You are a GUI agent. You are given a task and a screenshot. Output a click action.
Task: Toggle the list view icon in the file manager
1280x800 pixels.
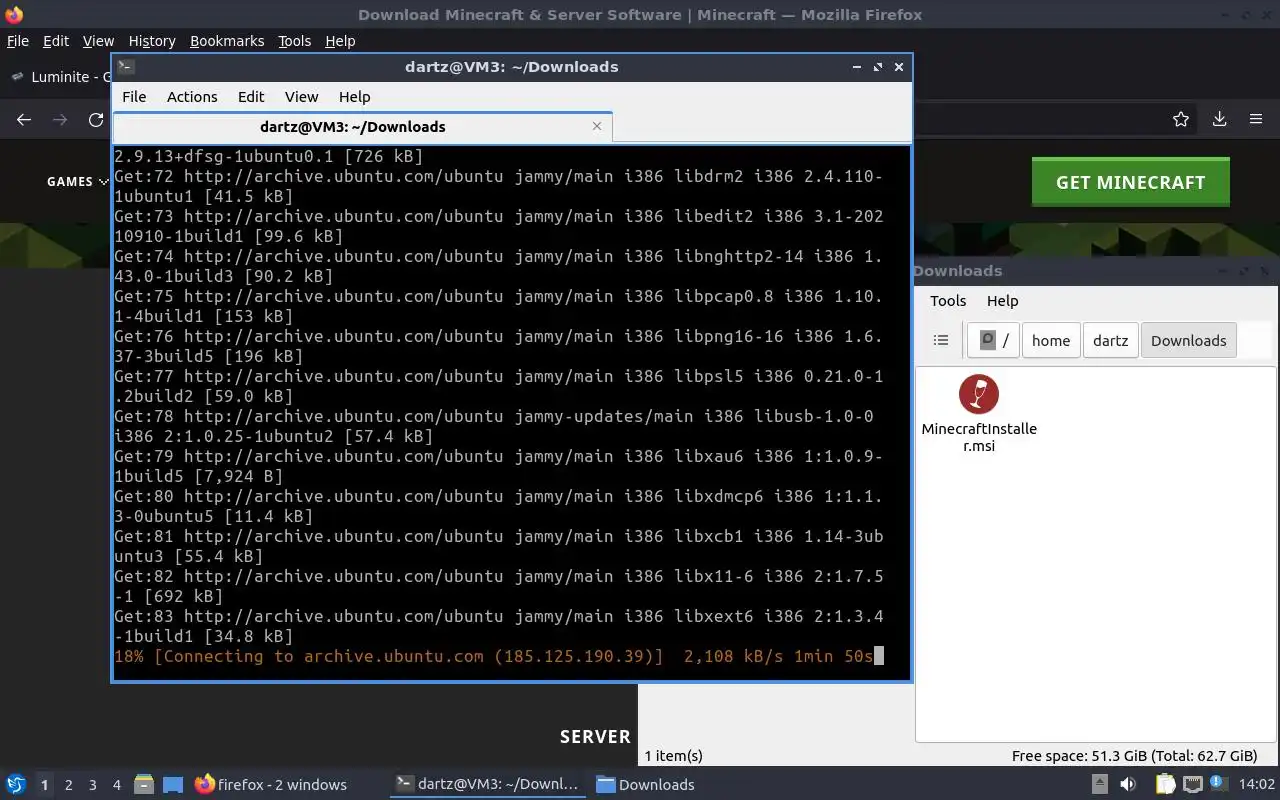(941, 340)
